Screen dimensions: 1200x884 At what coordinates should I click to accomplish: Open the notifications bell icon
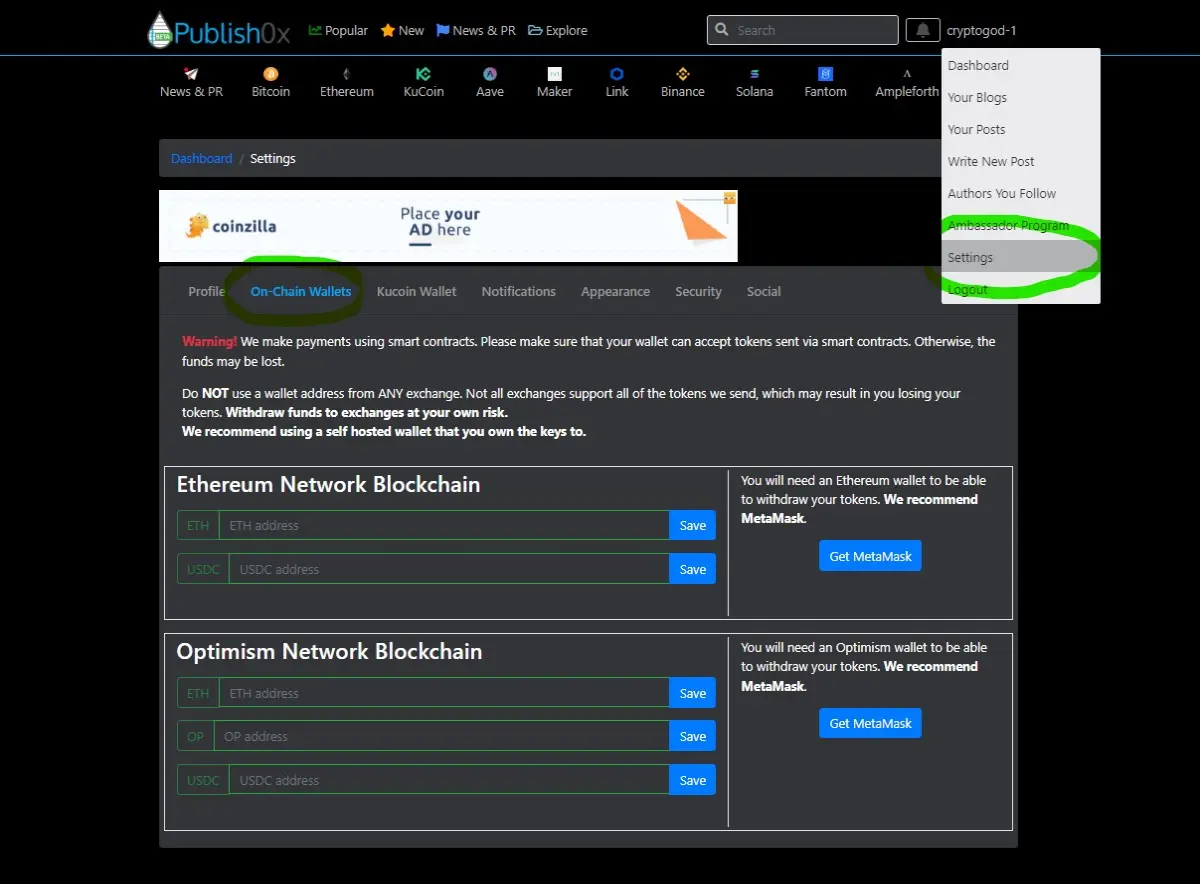(x=923, y=30)
